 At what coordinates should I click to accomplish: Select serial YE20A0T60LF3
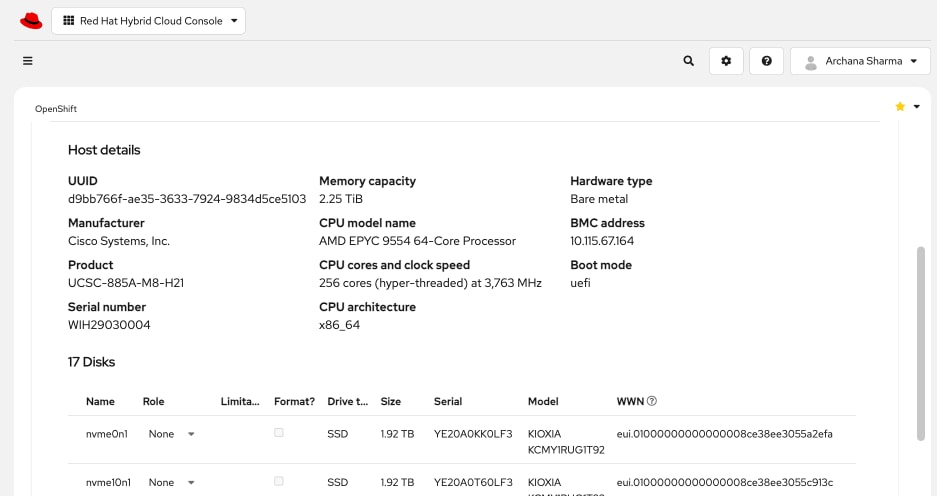[x=473, y=482]
